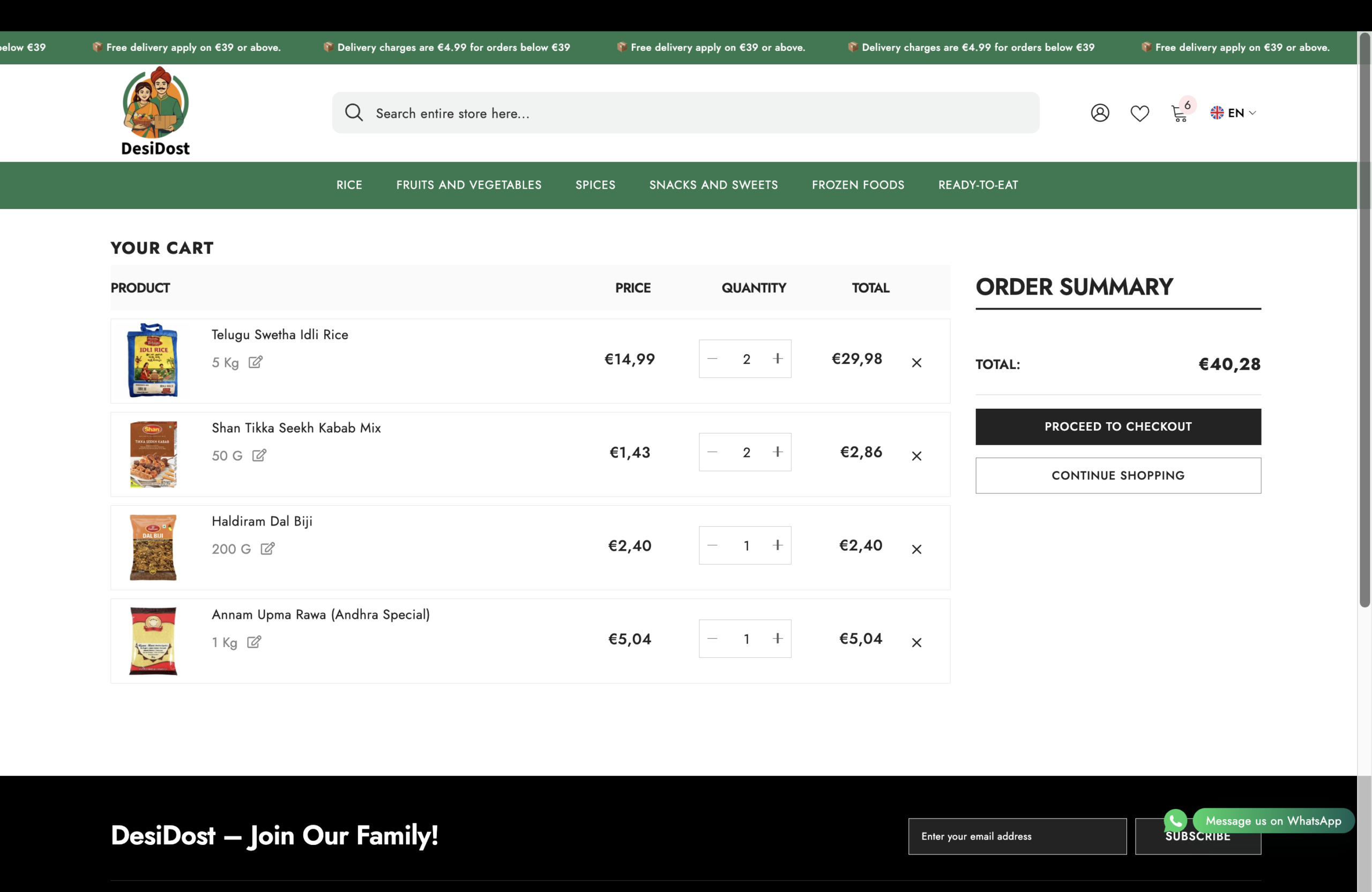Click CONTINUE SHOPPING
This screenshot has height=892, width=1372.
point(1117,475)
